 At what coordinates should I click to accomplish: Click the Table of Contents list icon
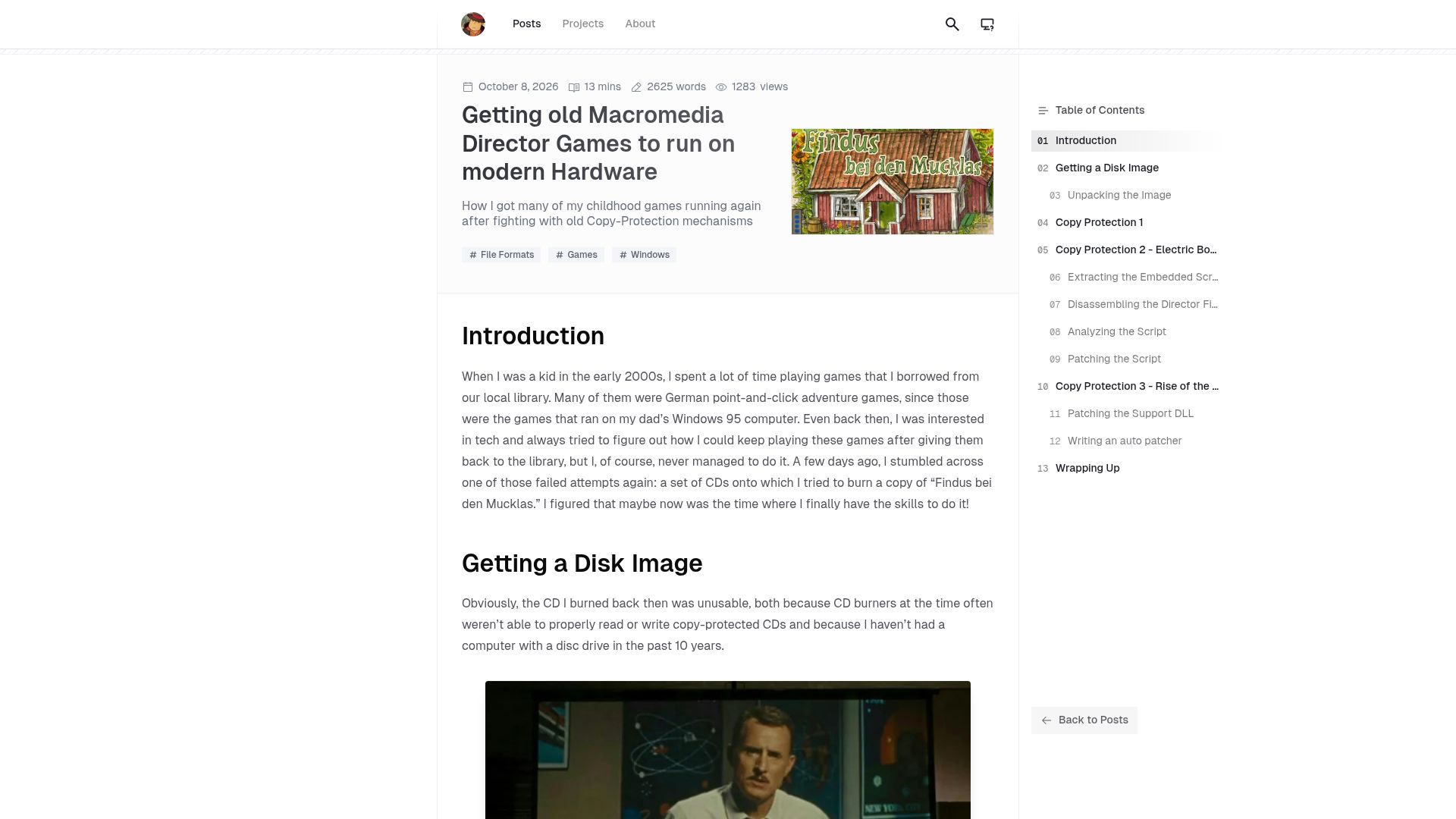pyautogui.click(x=1043, y=111)
